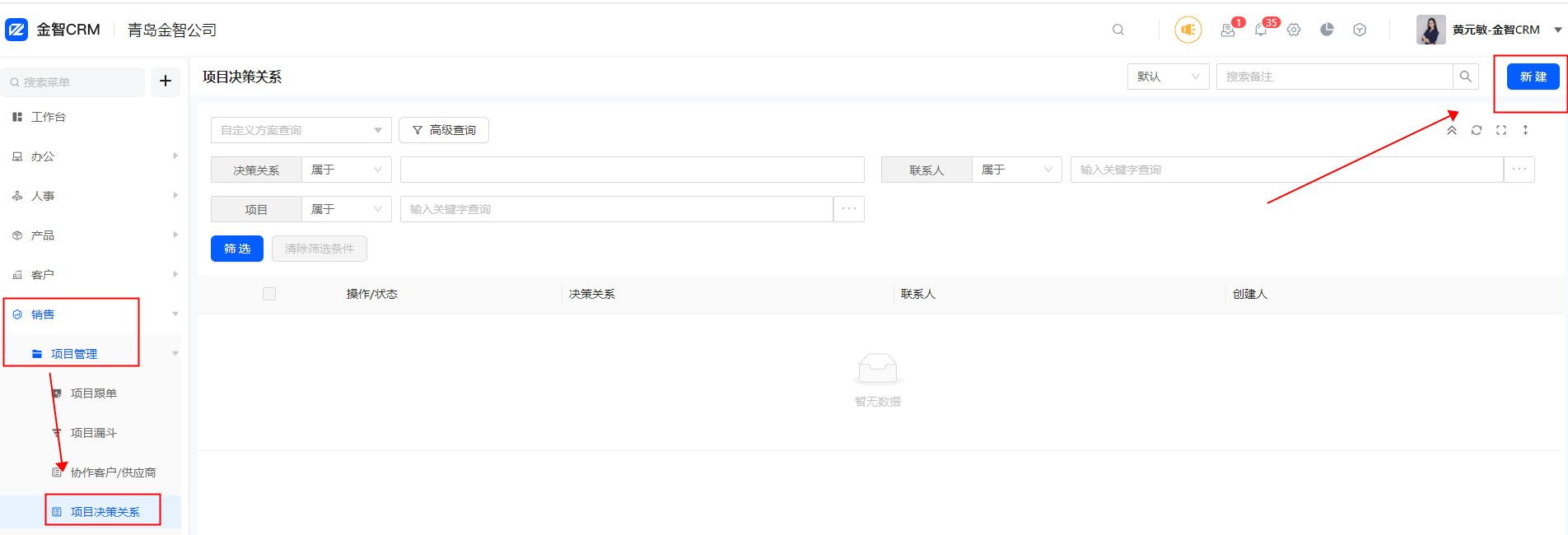This screenshot has width=1568, height=535.
Task: Click the 青岛金智公司 company name
Action: pyautogui.click(x=172, y=30)
